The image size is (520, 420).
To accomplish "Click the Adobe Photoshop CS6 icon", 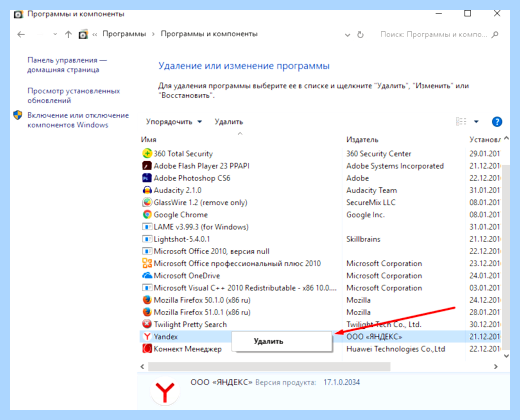I will click(147, 178).
